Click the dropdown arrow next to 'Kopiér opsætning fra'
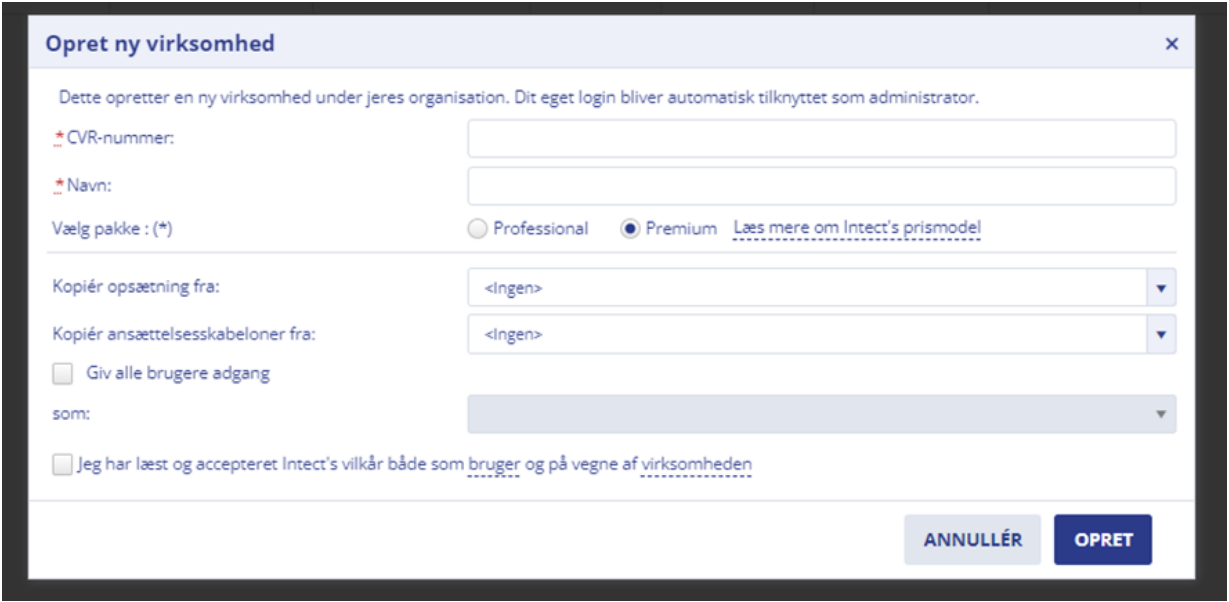The width and height of the screenshot is (1229, 602). click(x=1161, y=288)
